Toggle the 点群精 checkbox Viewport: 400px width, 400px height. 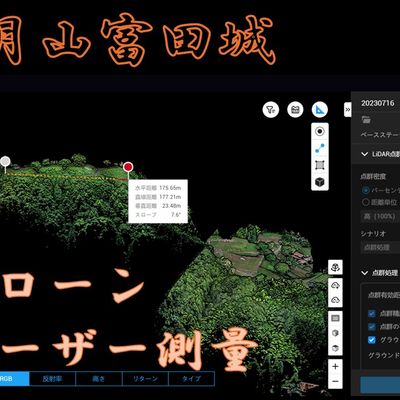(x=372, y=314)
